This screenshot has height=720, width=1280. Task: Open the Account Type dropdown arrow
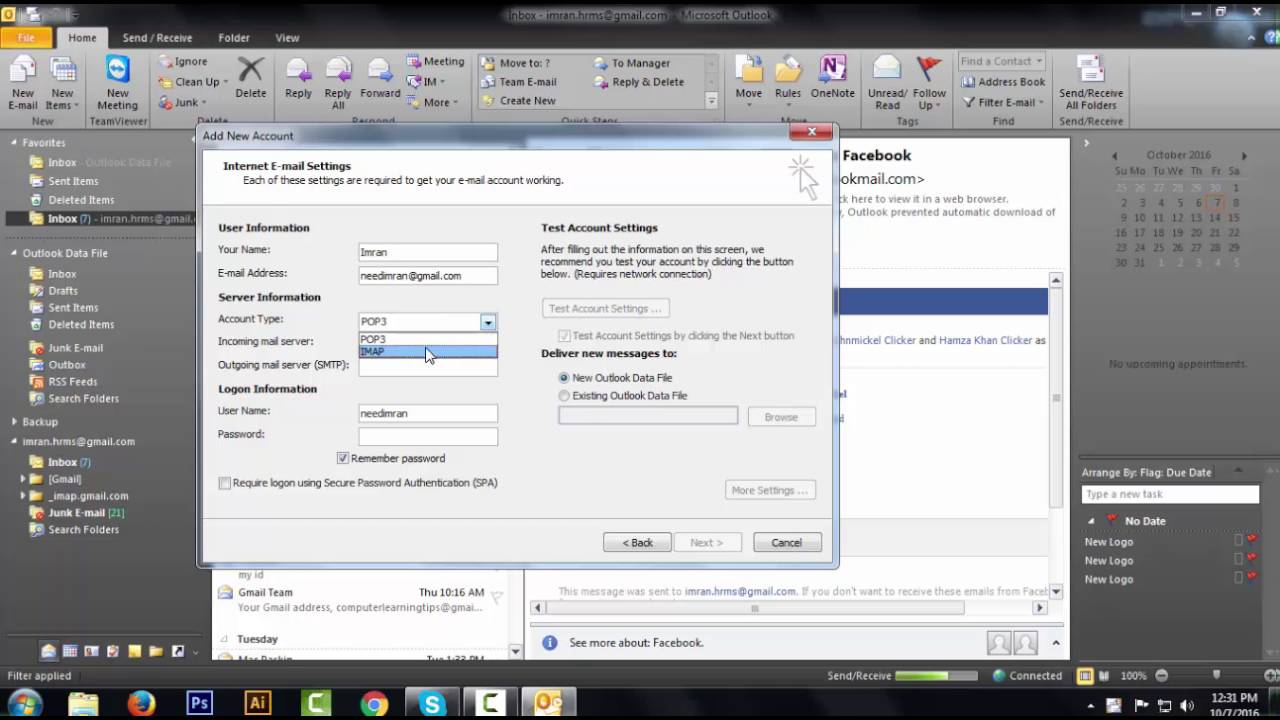487,322
